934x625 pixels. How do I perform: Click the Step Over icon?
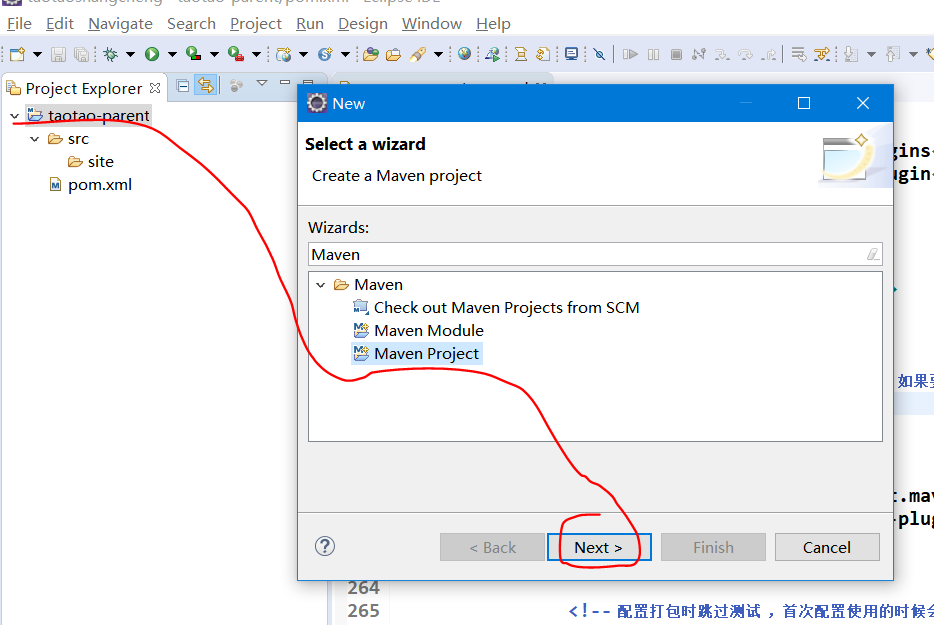tap(745, 54)
